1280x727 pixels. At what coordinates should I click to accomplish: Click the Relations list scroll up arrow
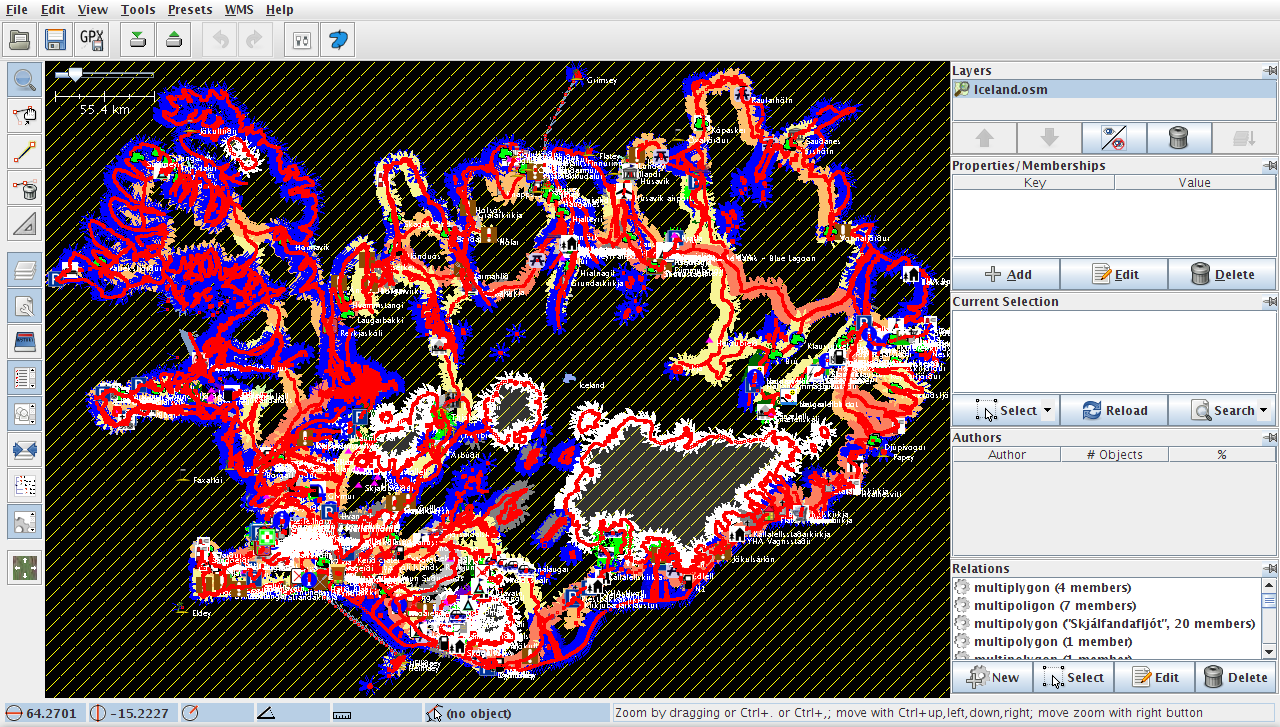coord(1269,586)
